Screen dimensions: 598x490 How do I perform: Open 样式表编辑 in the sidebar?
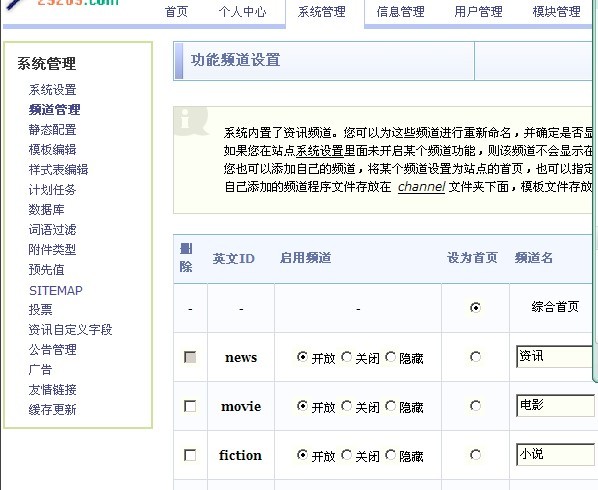58,169
